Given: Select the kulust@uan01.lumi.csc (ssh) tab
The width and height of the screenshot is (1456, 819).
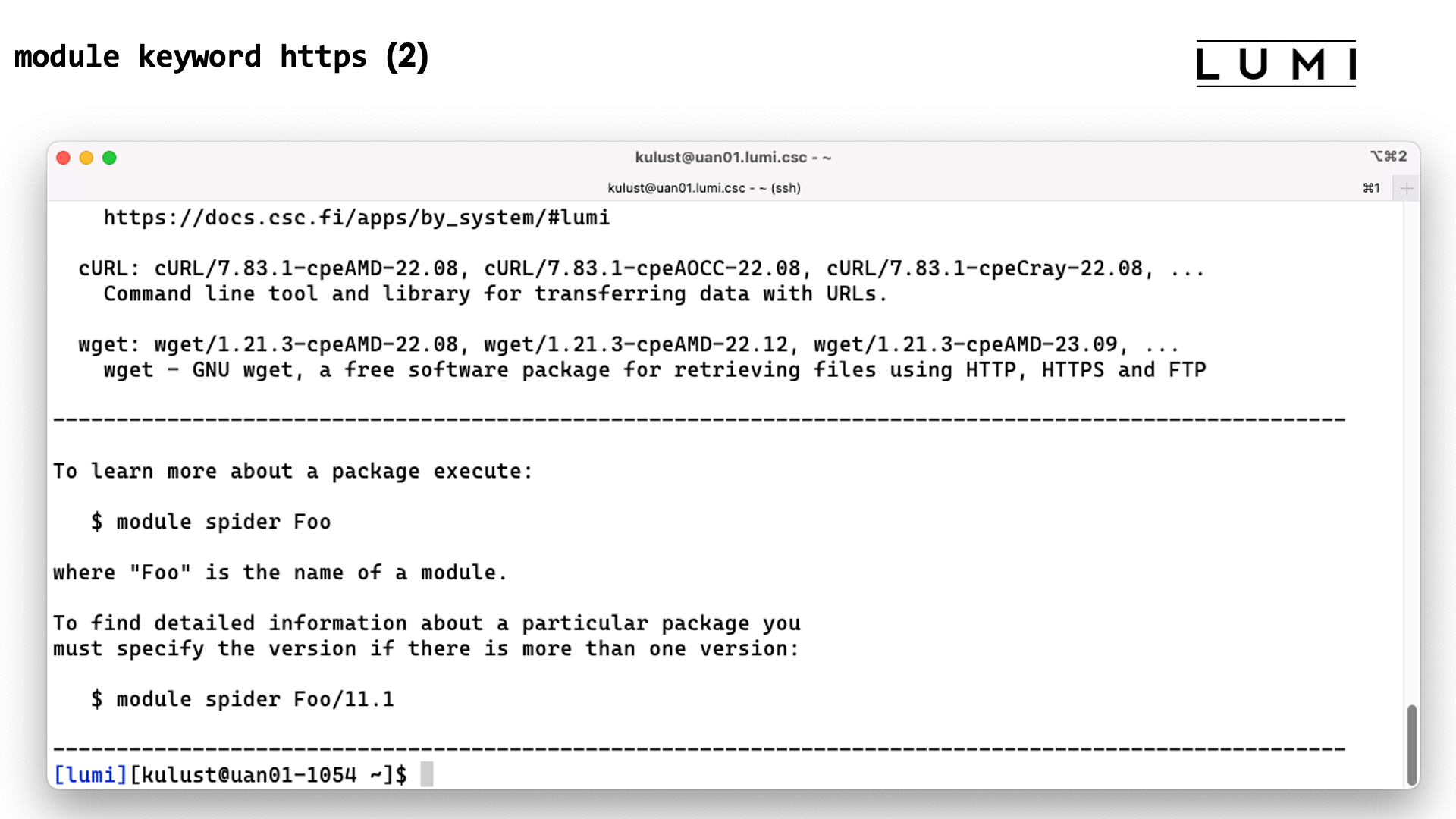Looking at the screenshot, I should tap(704, 188).
